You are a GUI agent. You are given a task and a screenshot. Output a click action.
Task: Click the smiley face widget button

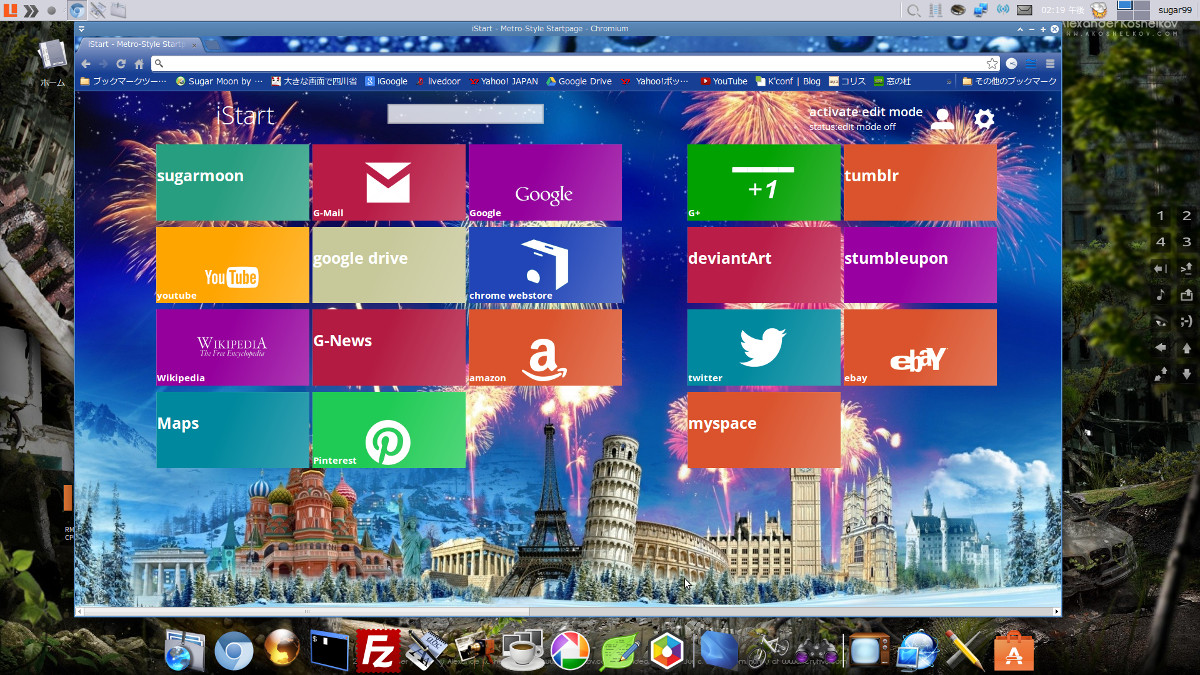coord(1187,321)
